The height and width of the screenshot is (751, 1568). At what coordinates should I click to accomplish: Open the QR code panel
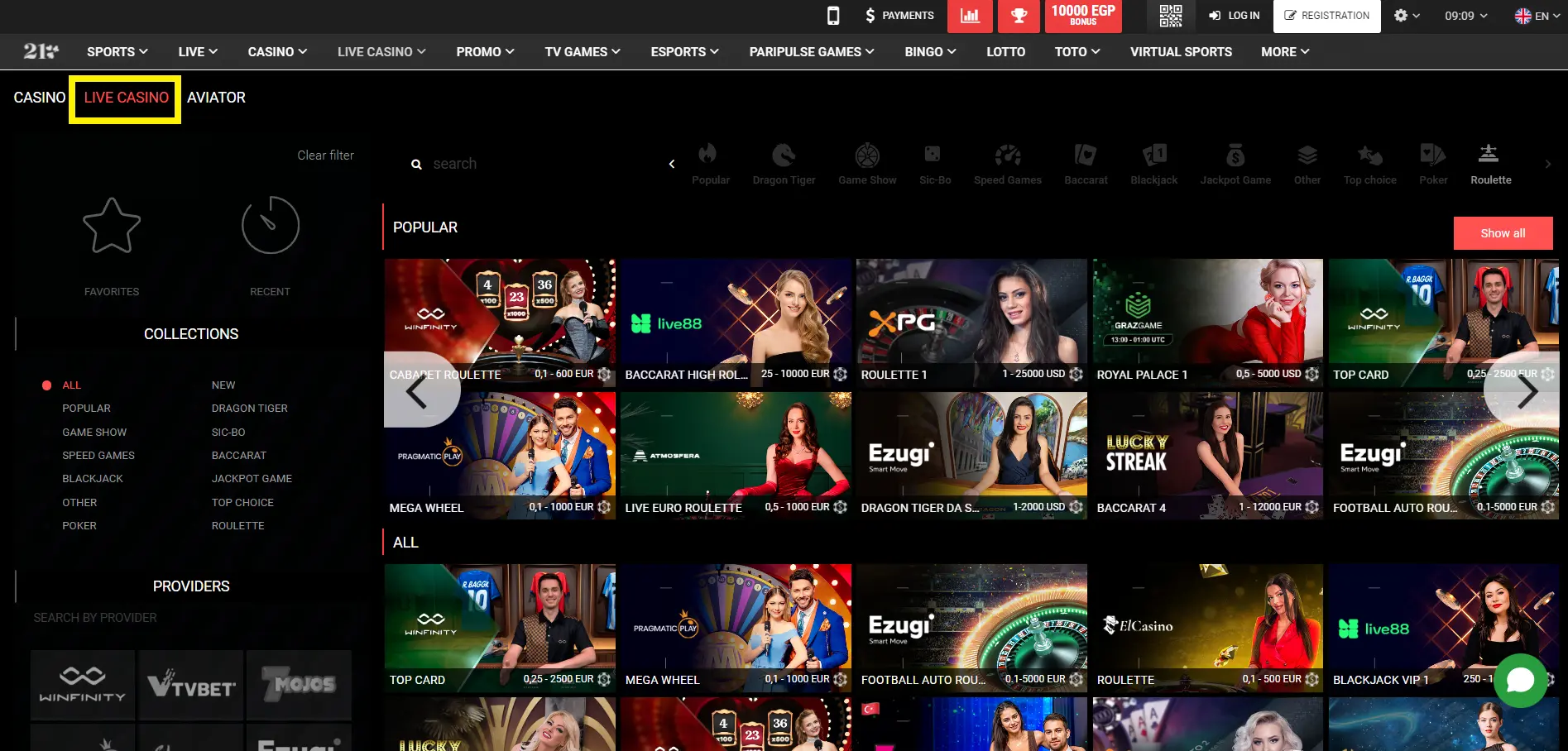pyautogui.click(x=1171, y=15)
